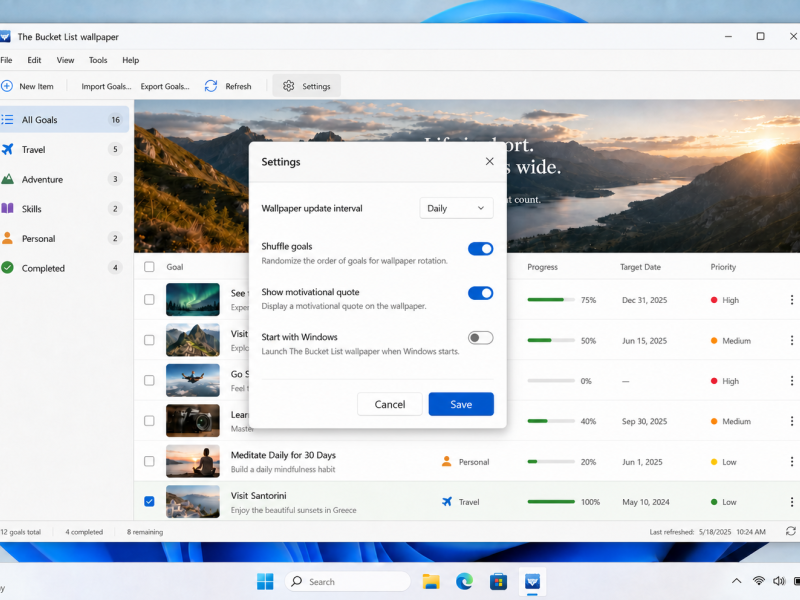800x600 pixels.
Task: Open more options for the 50% goal row
Action: point(791,340)
